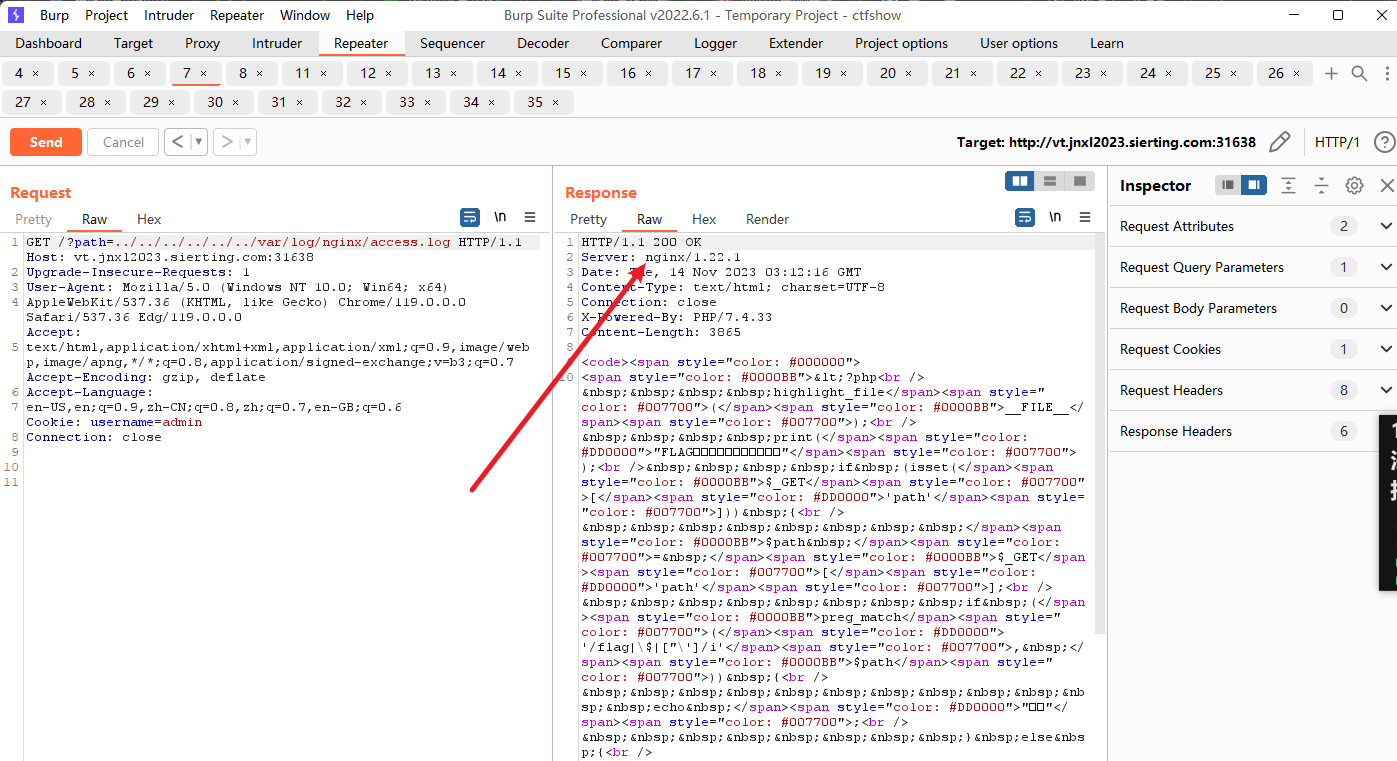
Task: Click the HTTP/1 protocol button
Action: tap(1337, 142)
